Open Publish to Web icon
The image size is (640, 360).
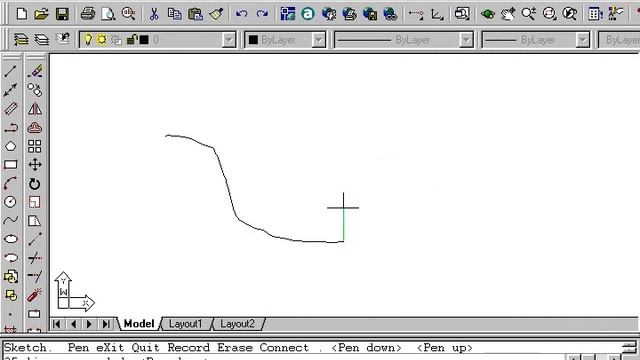(349, 14)
